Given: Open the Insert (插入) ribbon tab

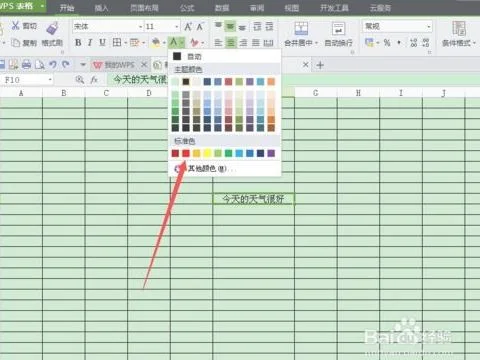Looking at the screenshot, I should (101, 8).
